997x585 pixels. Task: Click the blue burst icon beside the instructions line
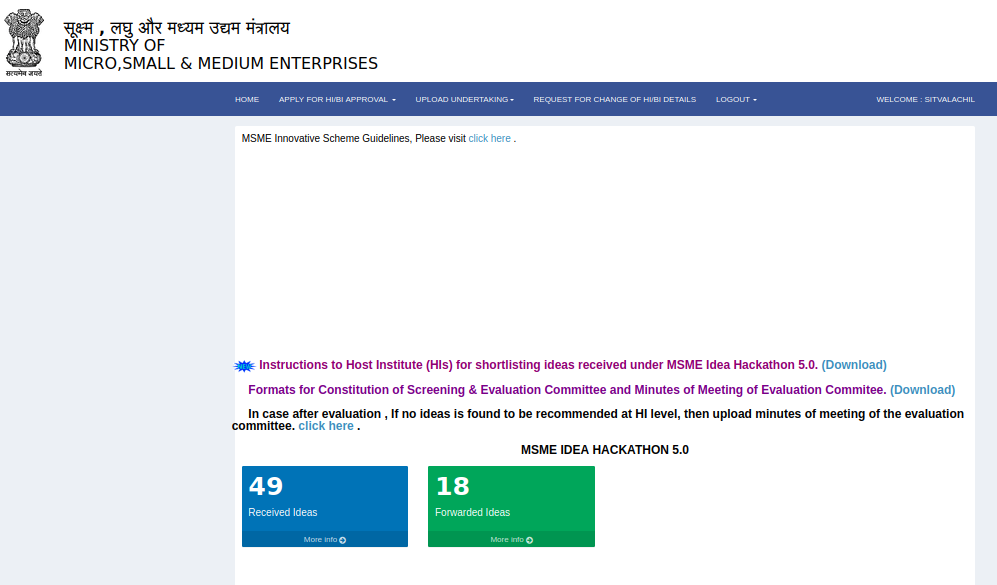(x=244, y=364)
